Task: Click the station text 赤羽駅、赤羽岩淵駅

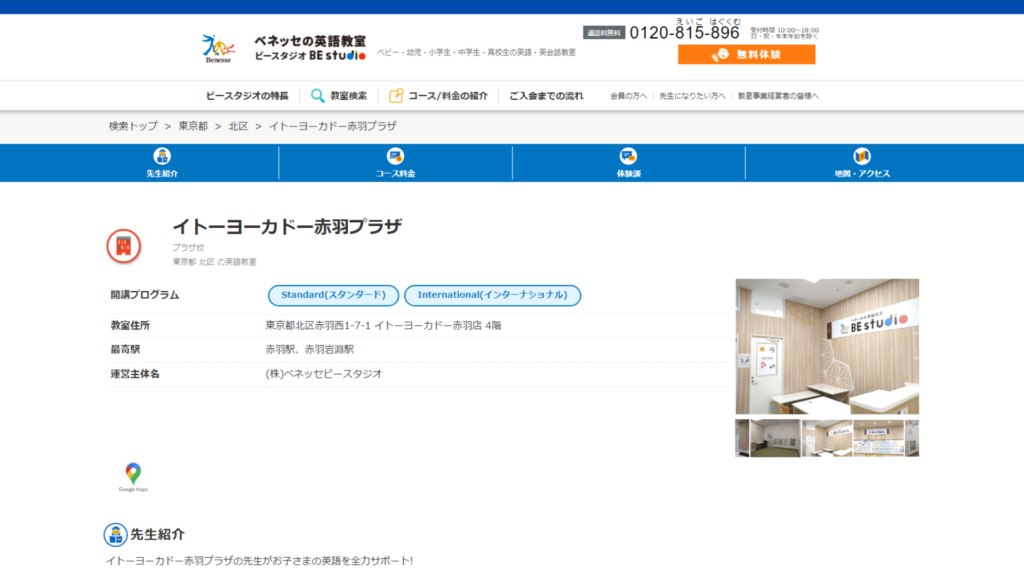Action: point(310,349)
